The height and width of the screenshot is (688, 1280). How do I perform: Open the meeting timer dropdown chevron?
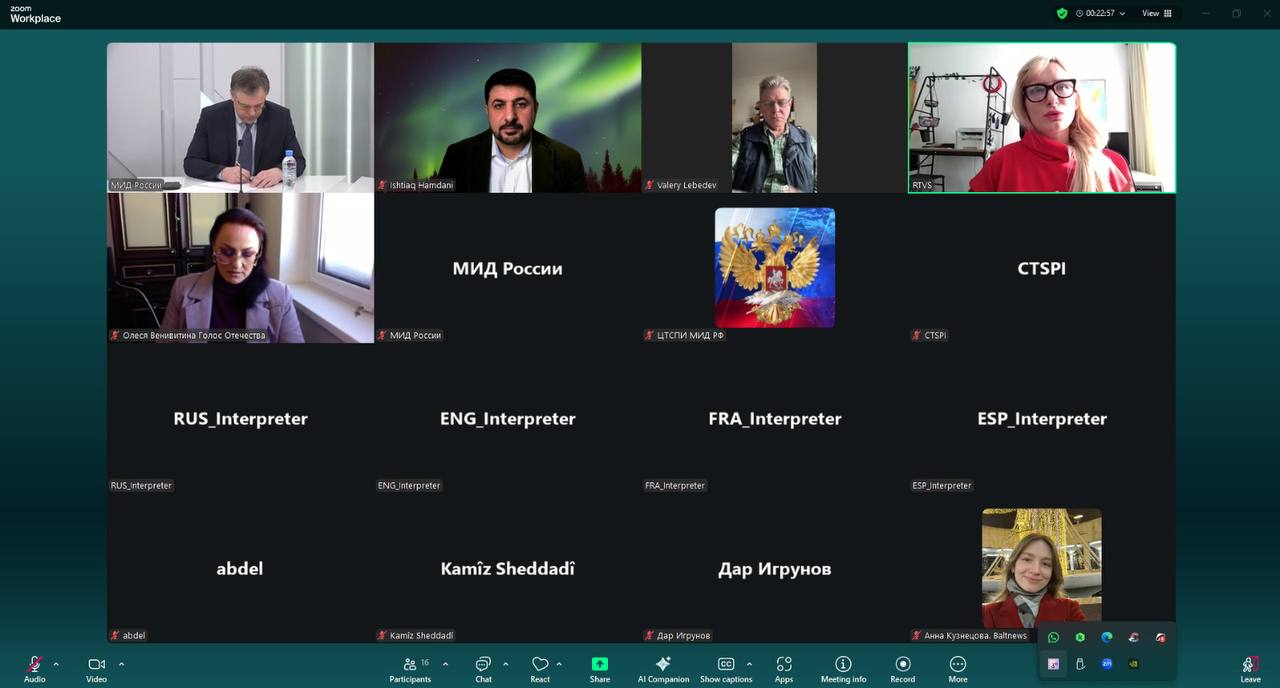click(1122, 14)
